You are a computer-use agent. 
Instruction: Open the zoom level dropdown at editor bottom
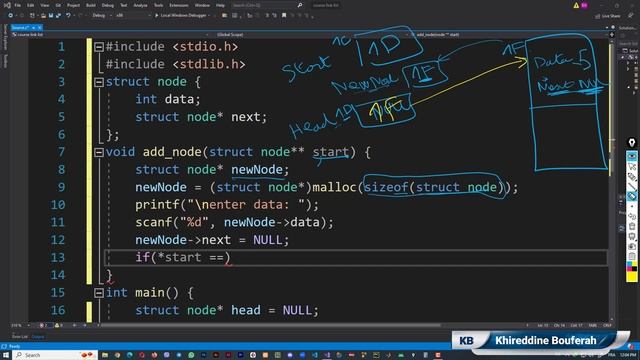(x=20, y=326)
